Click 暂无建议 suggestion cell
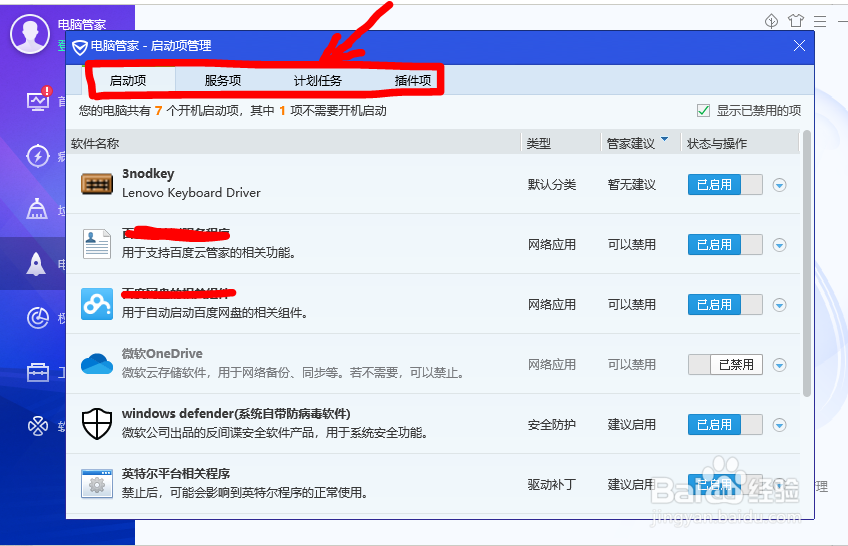The image size is (848, 546). (x=632, y=184)
